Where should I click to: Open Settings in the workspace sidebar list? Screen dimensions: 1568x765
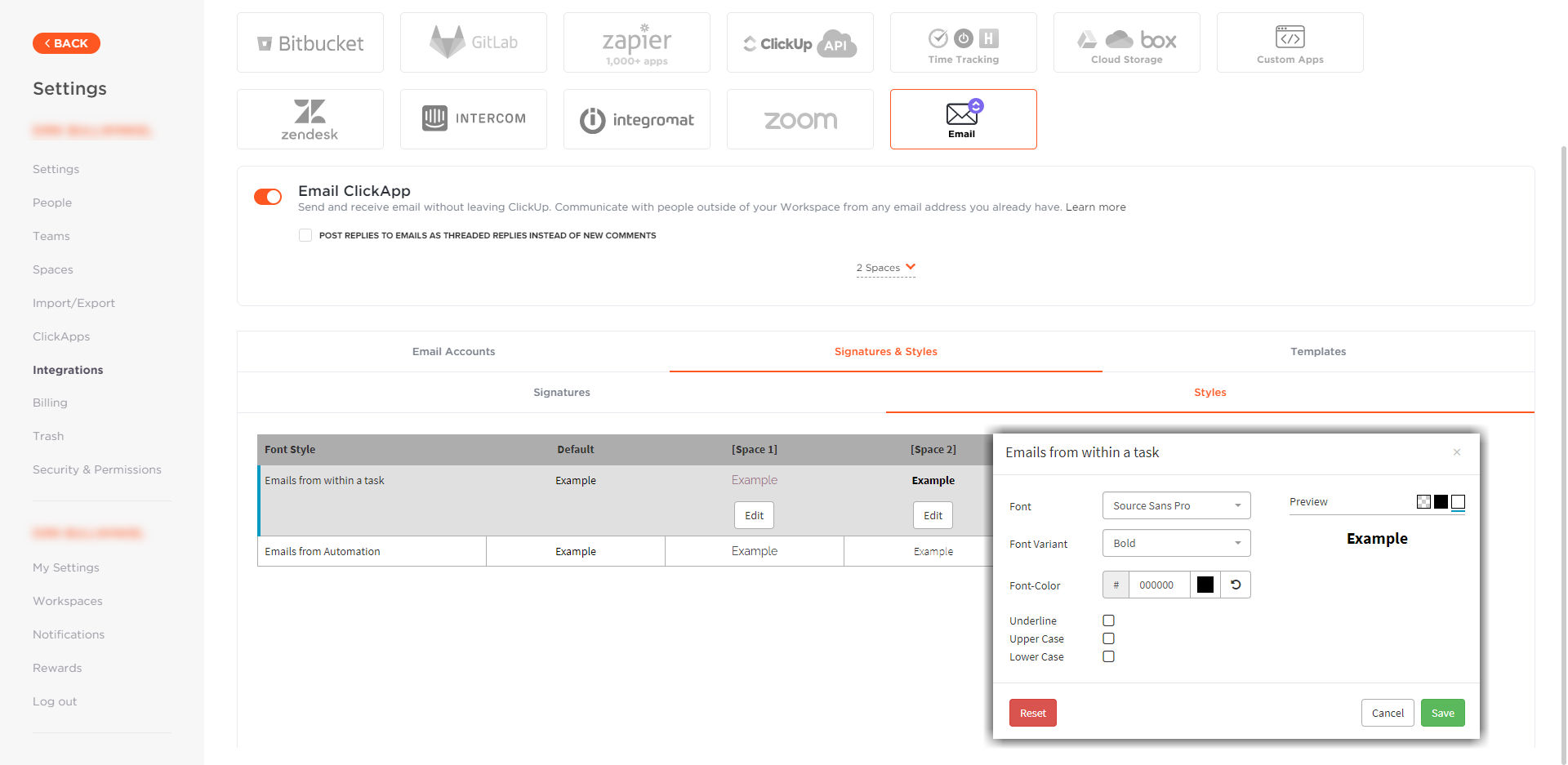click(x=56, y=169)
